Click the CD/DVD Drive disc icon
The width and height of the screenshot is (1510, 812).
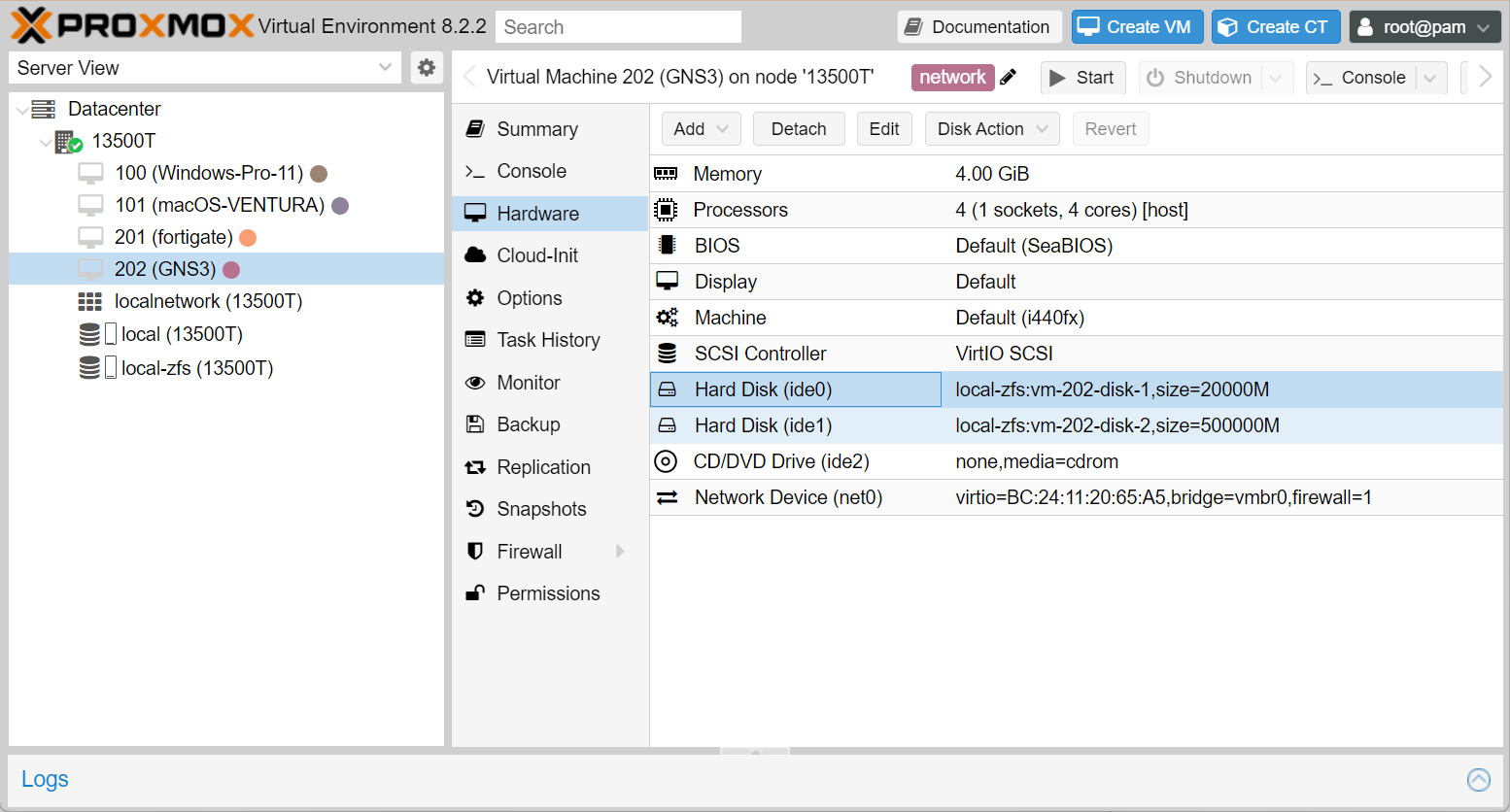pyautogui.click(x=666, y=461)
